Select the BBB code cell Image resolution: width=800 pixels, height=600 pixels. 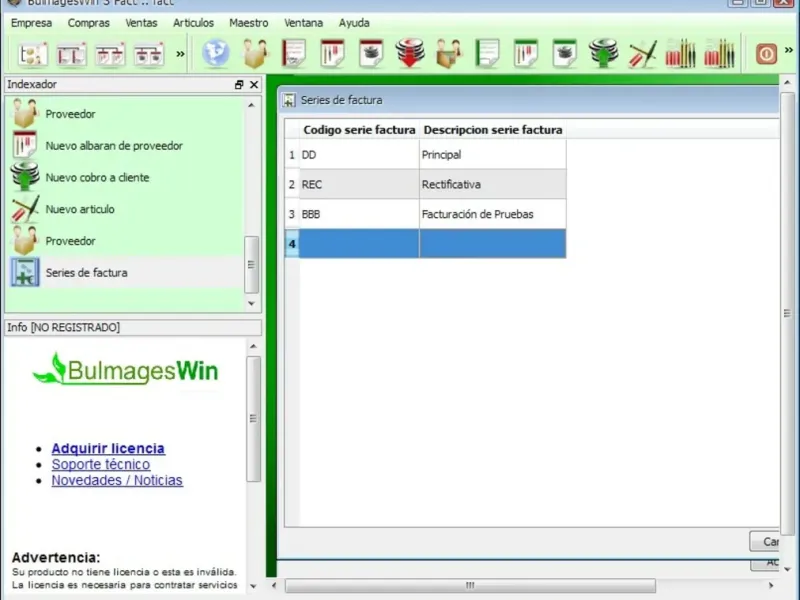point(359,214)
